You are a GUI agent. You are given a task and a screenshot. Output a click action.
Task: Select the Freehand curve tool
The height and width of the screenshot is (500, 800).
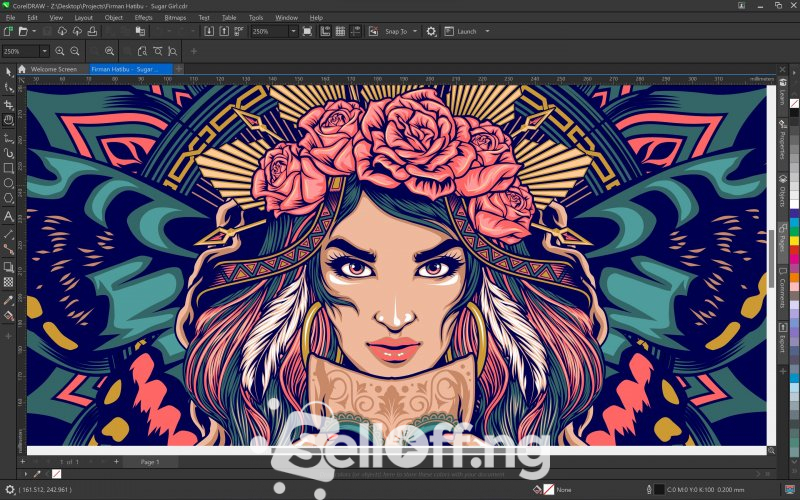pyautogui.click(x=8, y=138)
